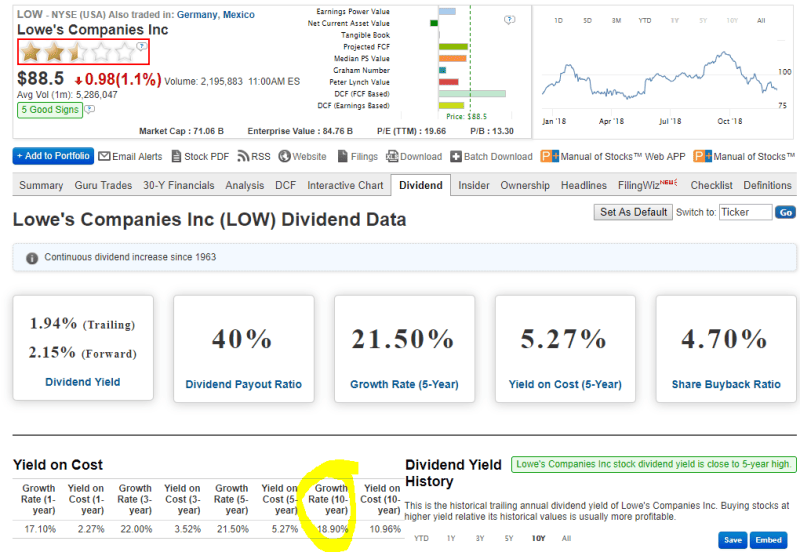The image size is (800, 552).
Task: Click help bubble icon above valuation bars
Action: [509, 20]
